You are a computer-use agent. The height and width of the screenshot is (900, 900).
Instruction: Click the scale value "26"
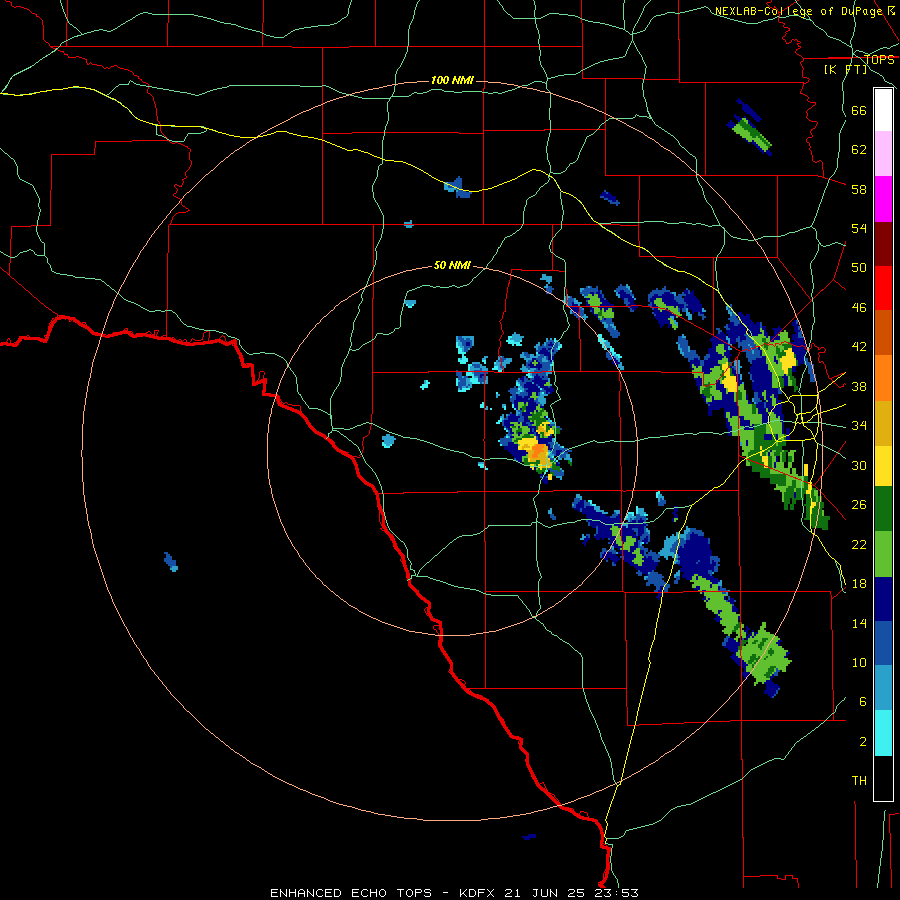coord(859,505)
